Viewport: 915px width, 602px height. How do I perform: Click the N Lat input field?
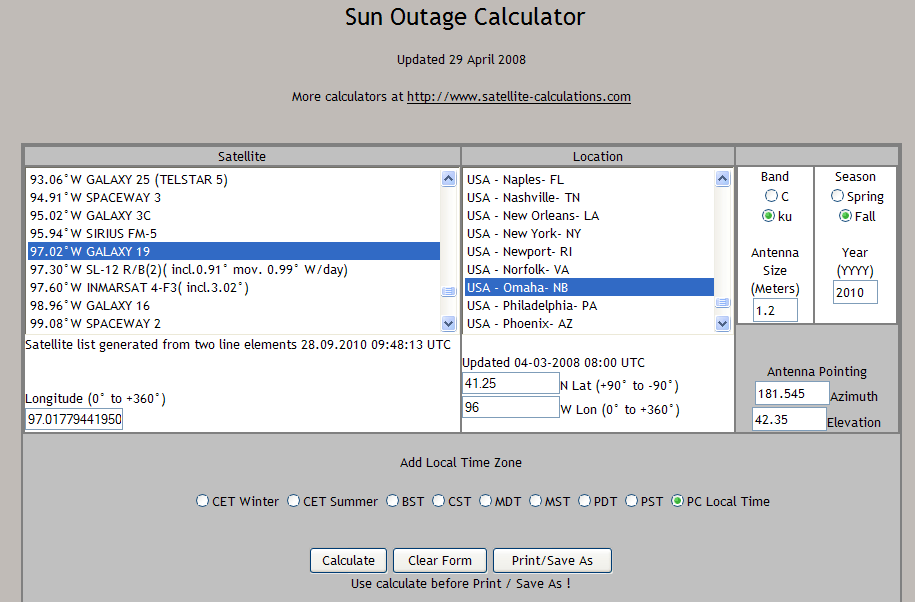[511, 383]
